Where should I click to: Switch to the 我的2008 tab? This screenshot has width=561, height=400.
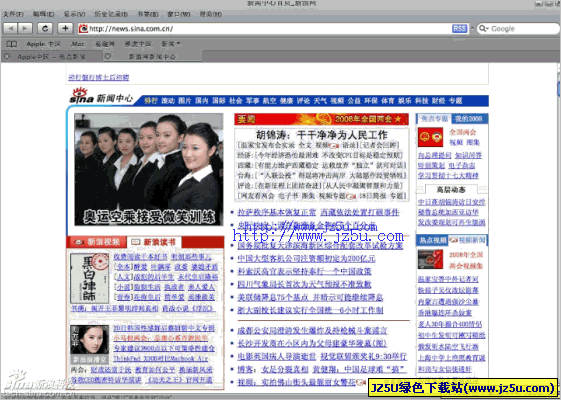click(469, 118)
